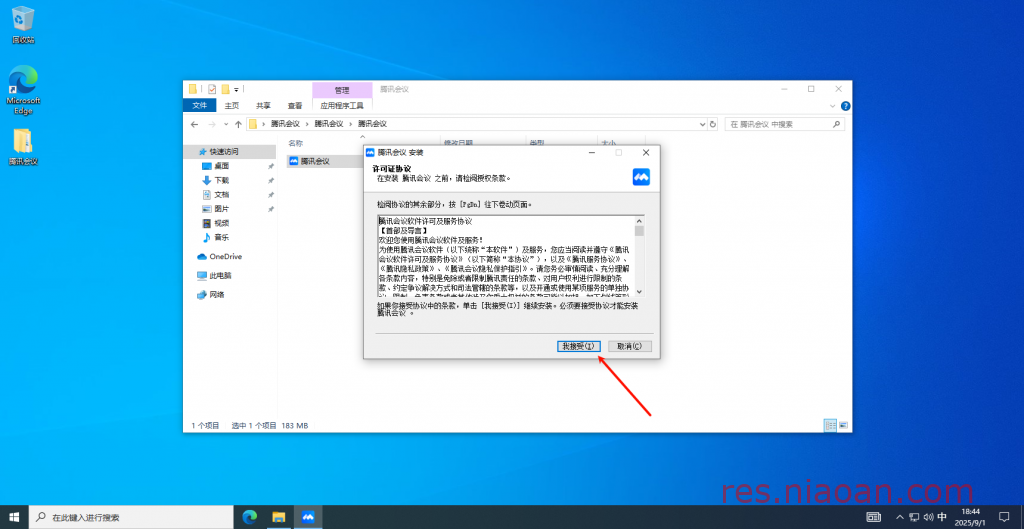The width and height of the screenshot is (1024, 529).
Task: Open Edge from the taskbar
Action: (x=249, y=517)
